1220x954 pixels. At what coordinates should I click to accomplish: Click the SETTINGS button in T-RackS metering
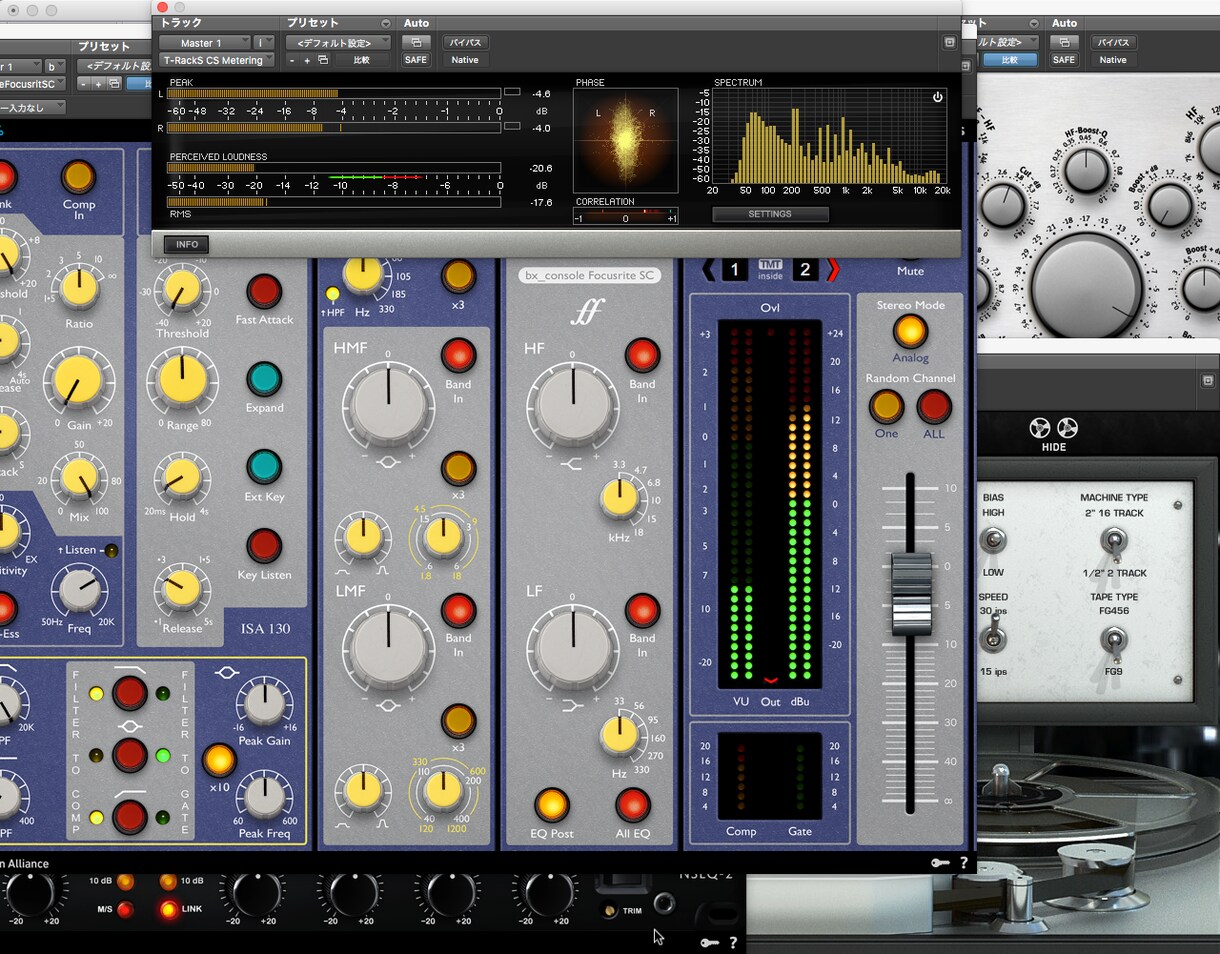point(770,214)
